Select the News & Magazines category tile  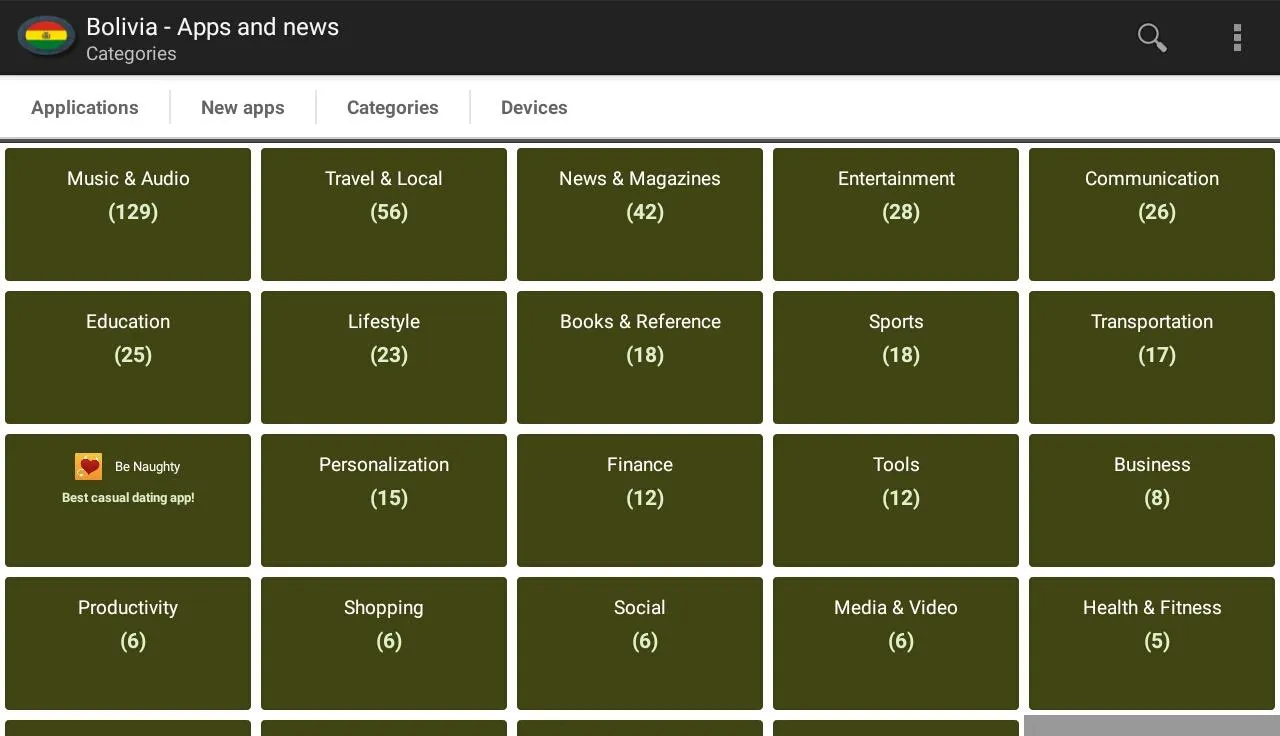tap(640, 214)
